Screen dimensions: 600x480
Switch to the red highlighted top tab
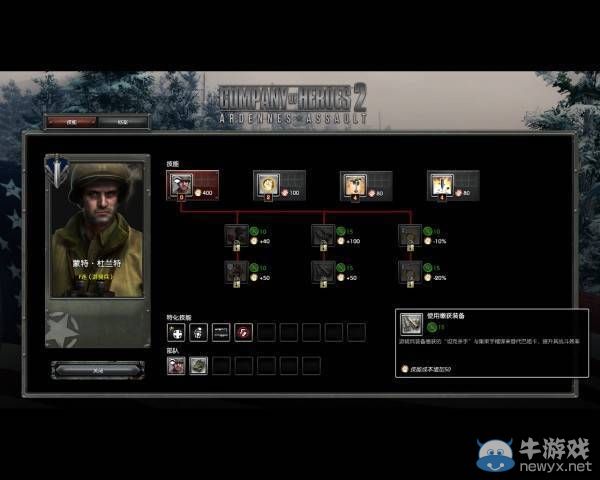[72, 122]
